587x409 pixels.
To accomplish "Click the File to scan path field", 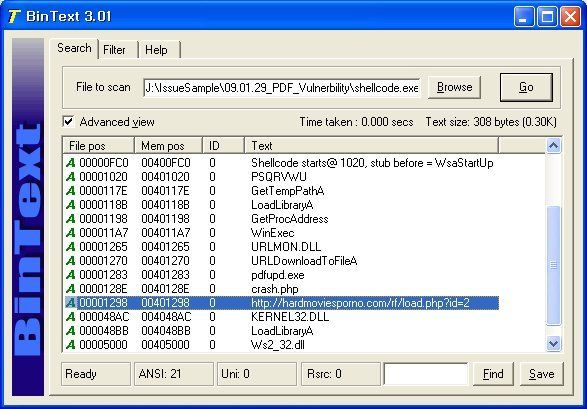I will [282, 88].
